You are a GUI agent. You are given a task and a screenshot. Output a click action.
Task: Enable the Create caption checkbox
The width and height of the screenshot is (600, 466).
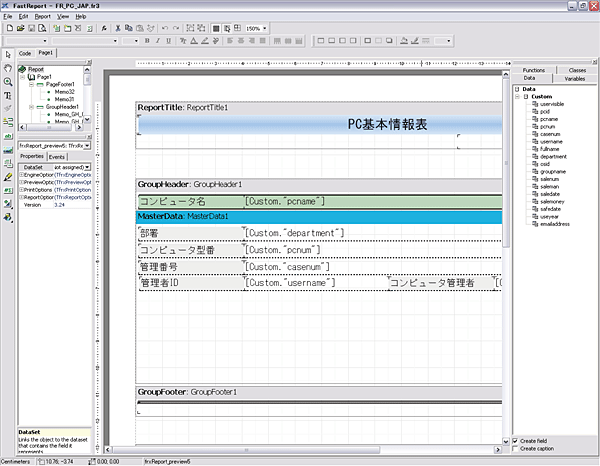517,449
